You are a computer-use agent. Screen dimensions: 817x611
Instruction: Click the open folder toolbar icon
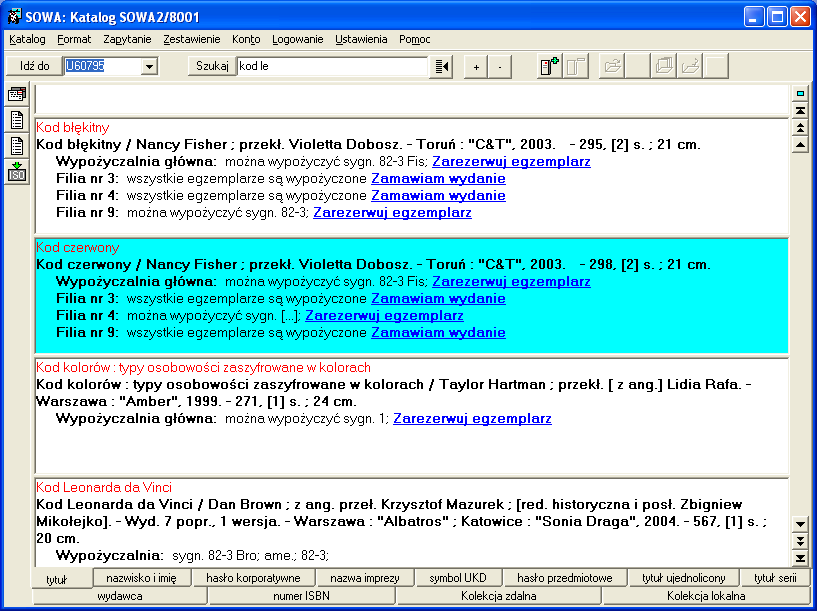(x=612, y=66)
